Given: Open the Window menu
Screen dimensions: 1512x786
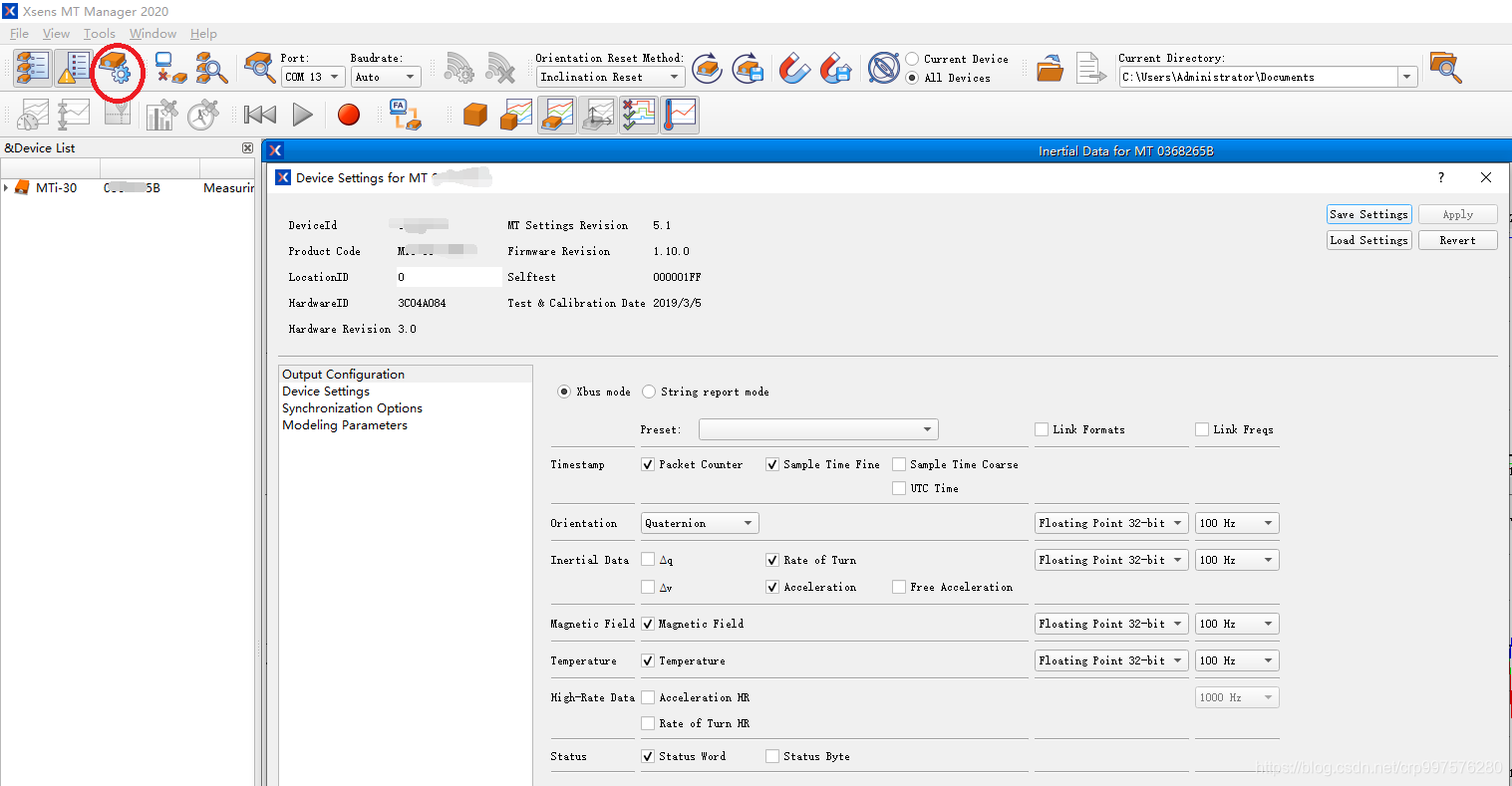Looking at the screenshot, I should (x=152, y=34).
